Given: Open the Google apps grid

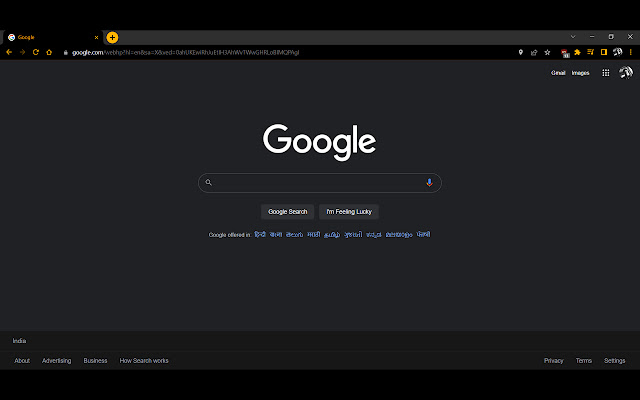Looking at the screenshot, I should pyautogui.click(x=606, y=73).
